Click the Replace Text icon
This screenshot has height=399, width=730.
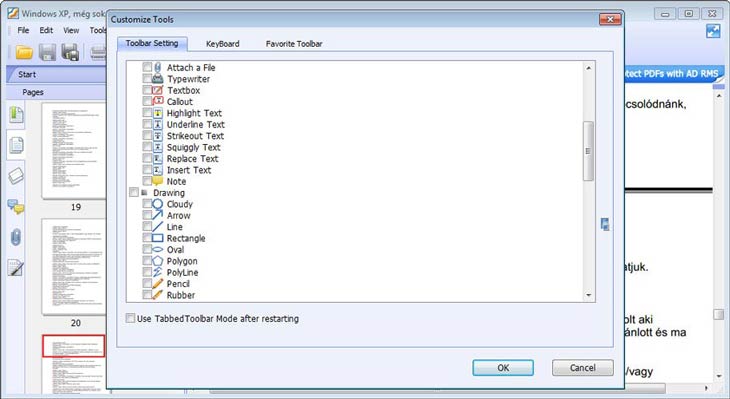158,158
